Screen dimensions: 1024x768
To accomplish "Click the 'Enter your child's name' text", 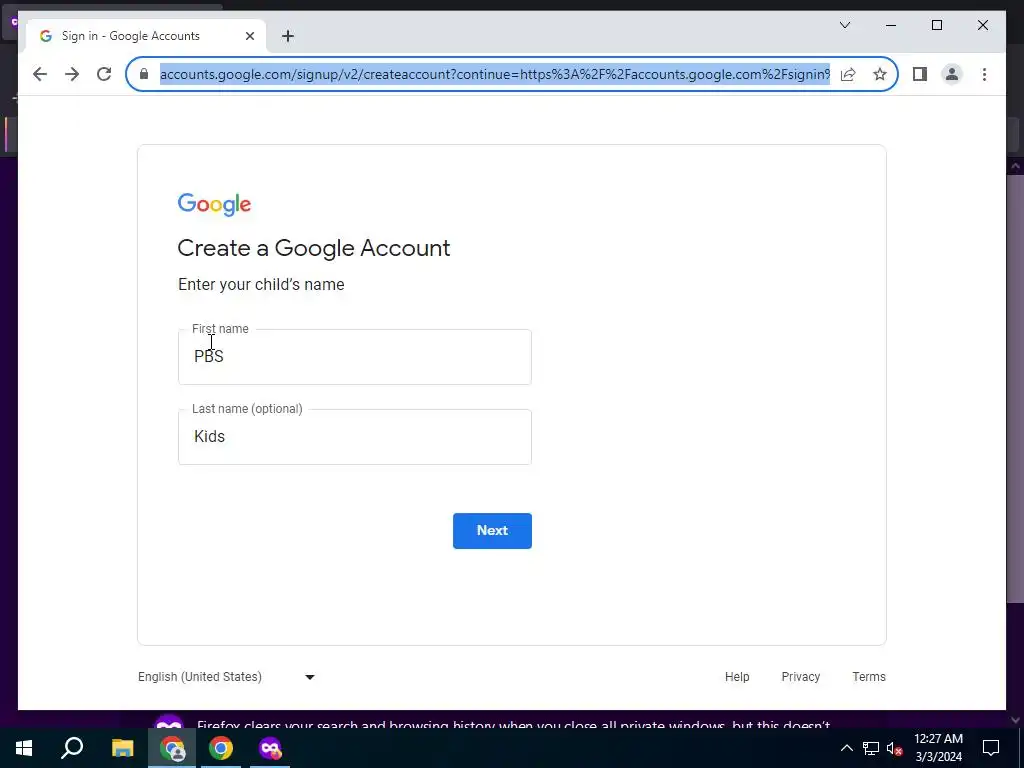I will point(261,284).
